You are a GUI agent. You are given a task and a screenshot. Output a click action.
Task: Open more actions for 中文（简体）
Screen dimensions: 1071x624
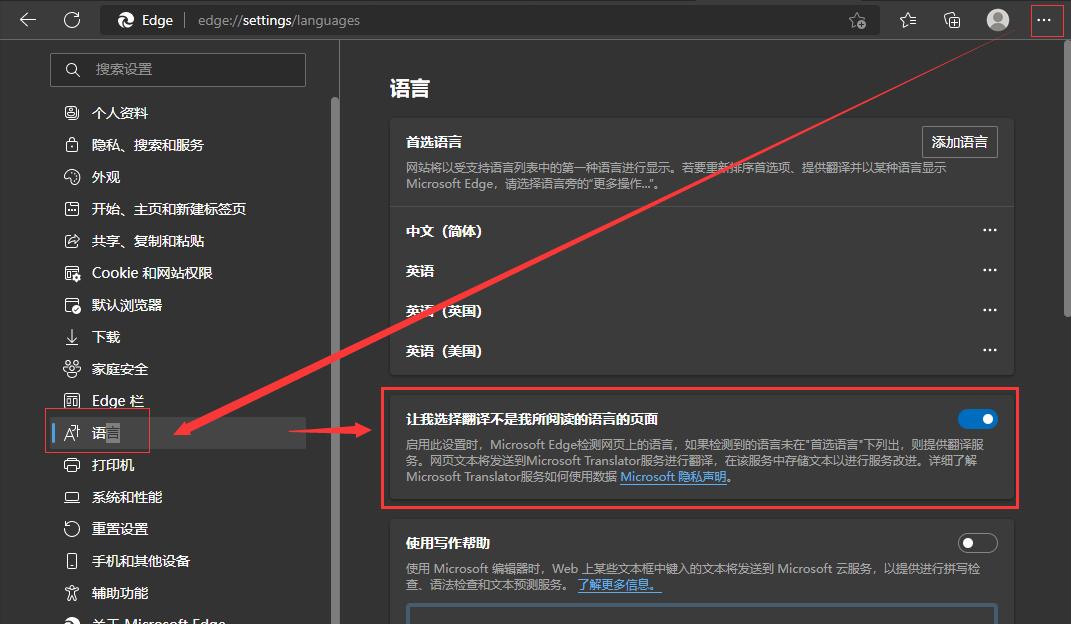[989, 230]
